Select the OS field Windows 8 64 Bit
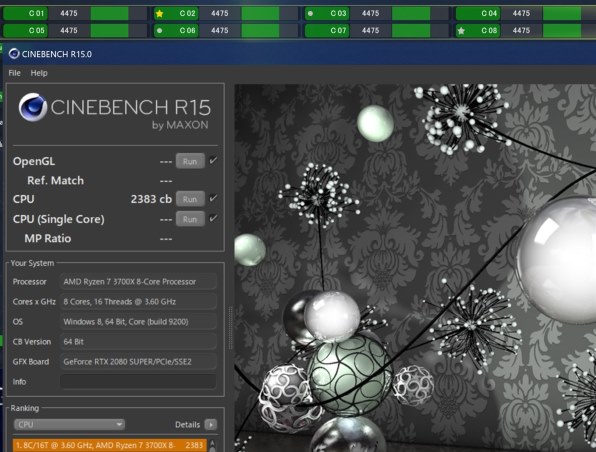This screenshot has height=452, width=596. (x=138, y=322)
